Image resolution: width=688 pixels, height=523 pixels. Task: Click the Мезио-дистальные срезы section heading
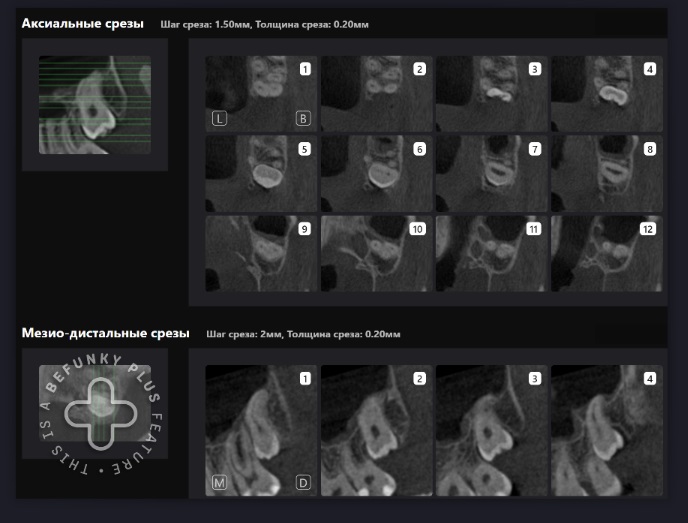(107, 333)
